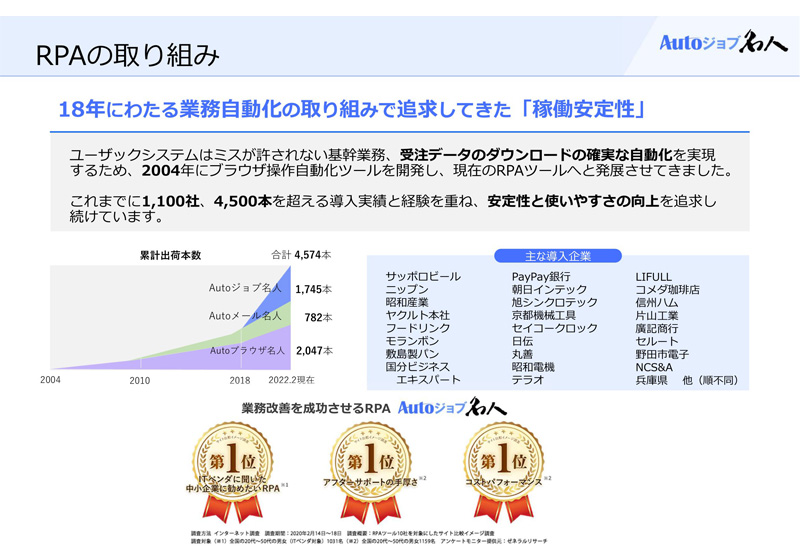Click the bold text 1,100社
The image size is (800, 559).
(170, 201)
